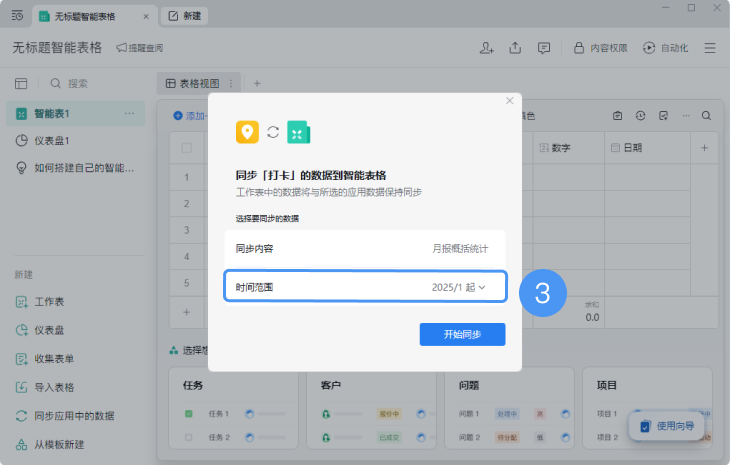The height and width of the screenshot is (465, 730).
Task: Select the 客户 template card title
Action: 331,385
